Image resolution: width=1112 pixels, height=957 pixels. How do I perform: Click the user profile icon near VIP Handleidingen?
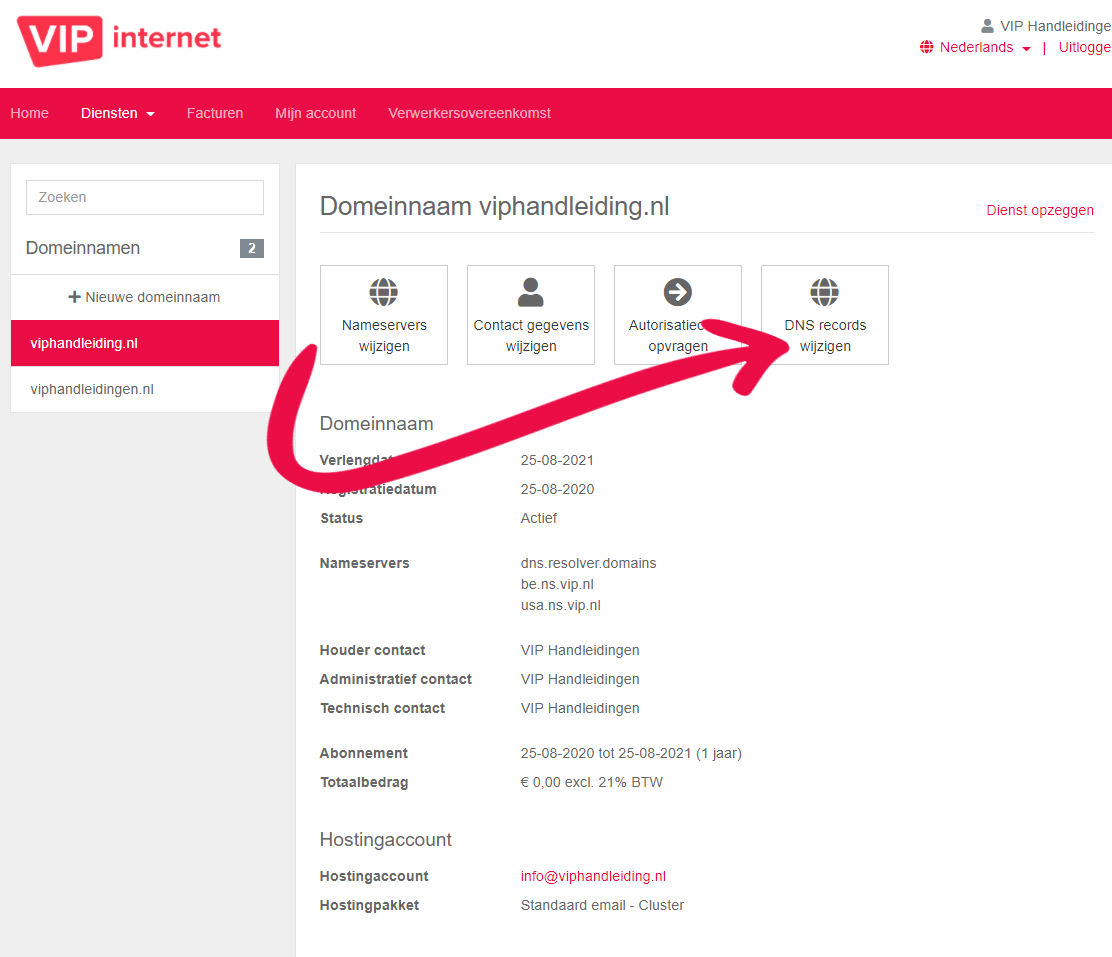pos(986,26)
